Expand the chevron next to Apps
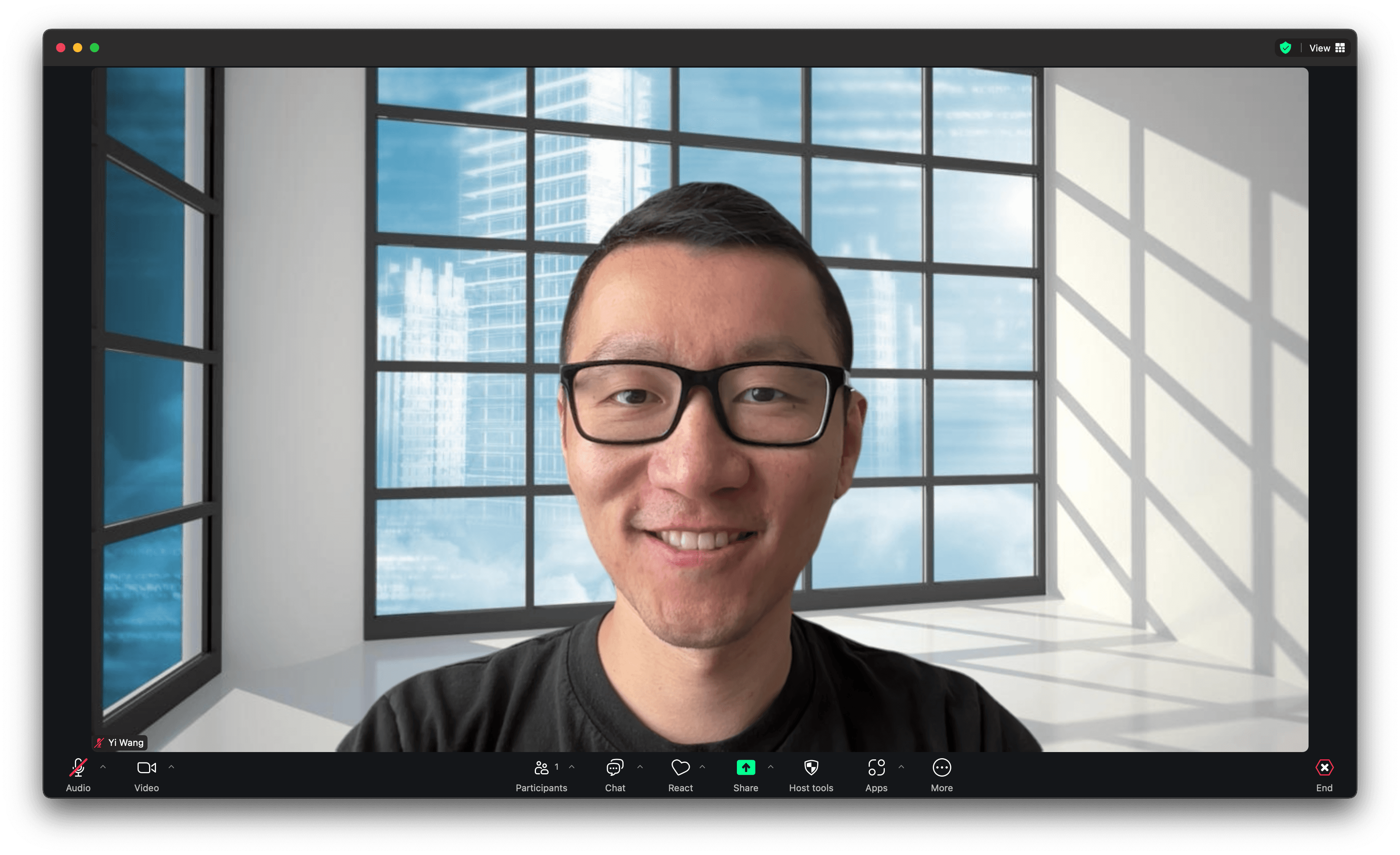1400x855 pixels. [x=901, y=767]
